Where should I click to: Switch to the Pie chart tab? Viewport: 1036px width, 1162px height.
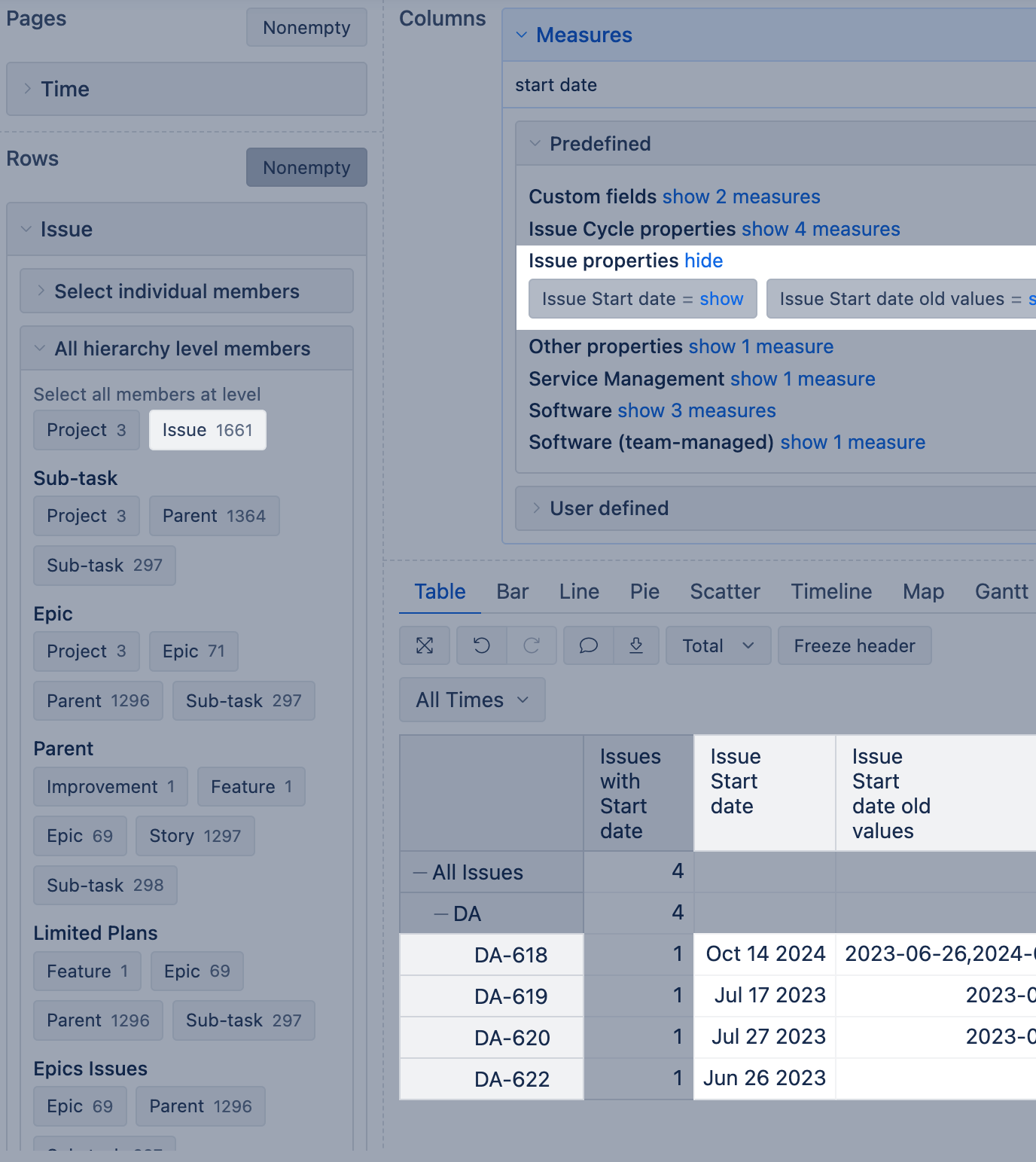coord(644,591)
